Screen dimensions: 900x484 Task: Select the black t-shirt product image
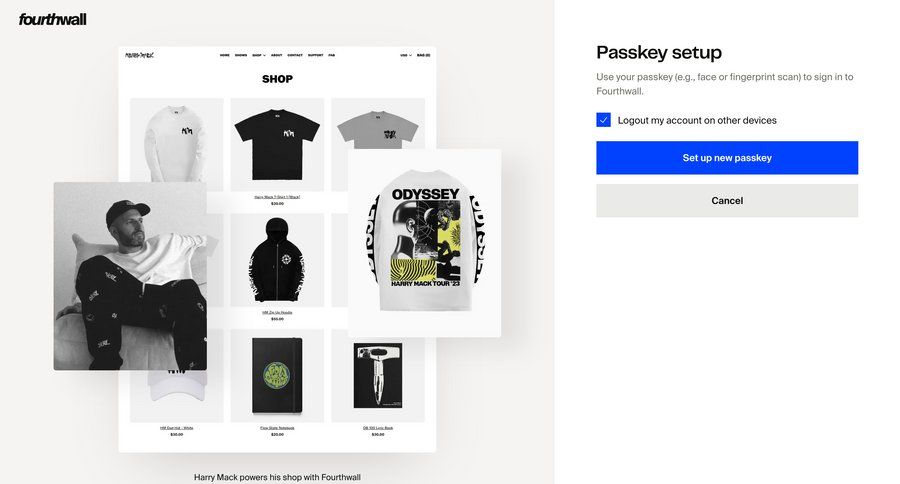point(277,144)
